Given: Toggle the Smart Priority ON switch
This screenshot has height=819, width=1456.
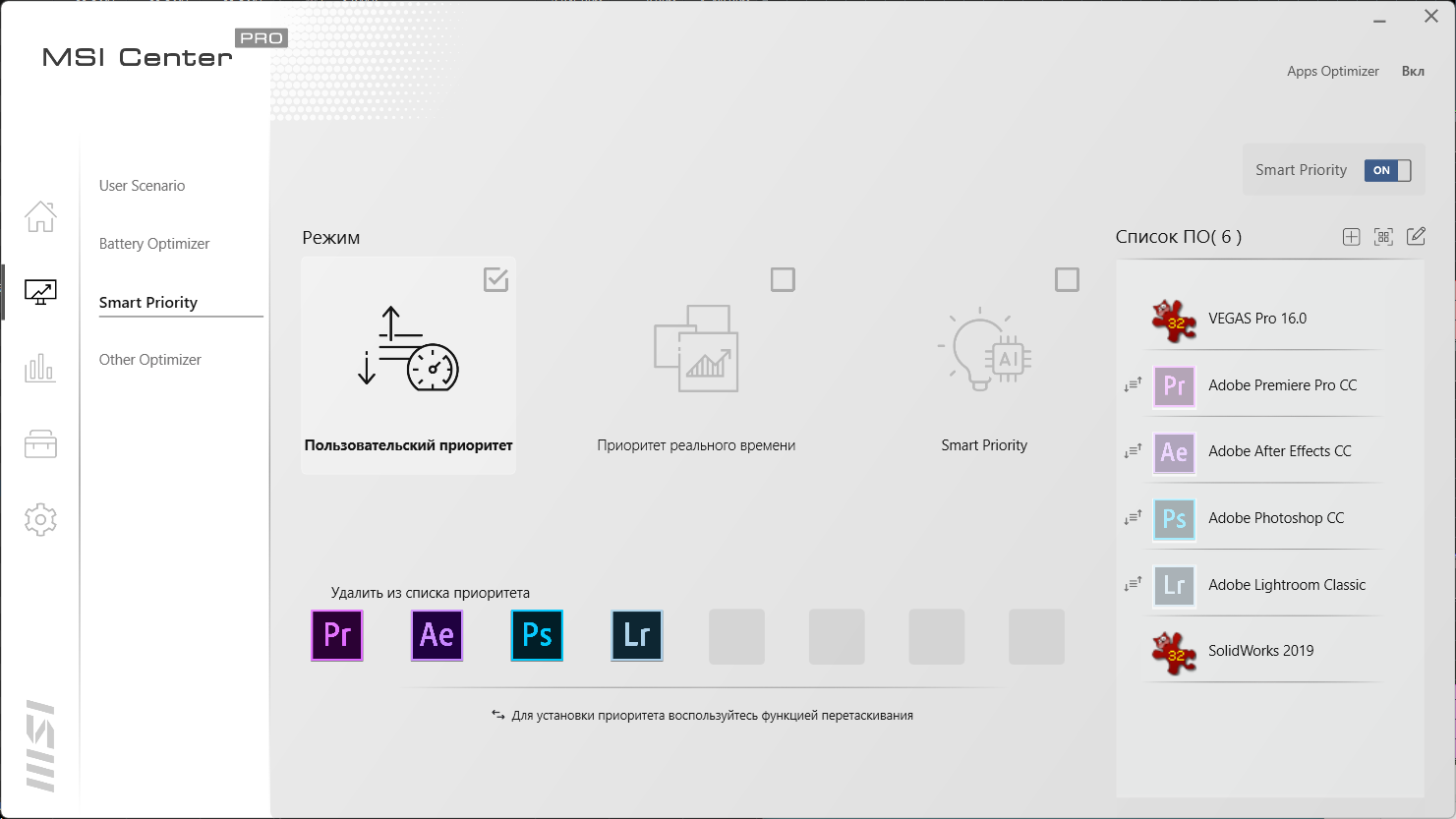Looking at the screenshot, I should (x=1387, y=170).
